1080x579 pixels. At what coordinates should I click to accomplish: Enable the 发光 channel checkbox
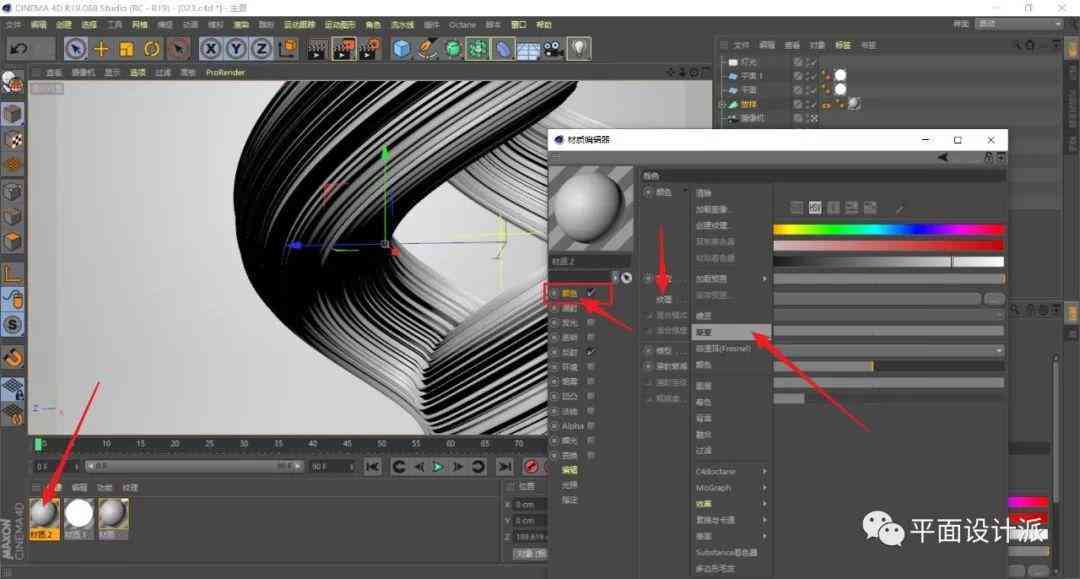[x=591, y=322]
